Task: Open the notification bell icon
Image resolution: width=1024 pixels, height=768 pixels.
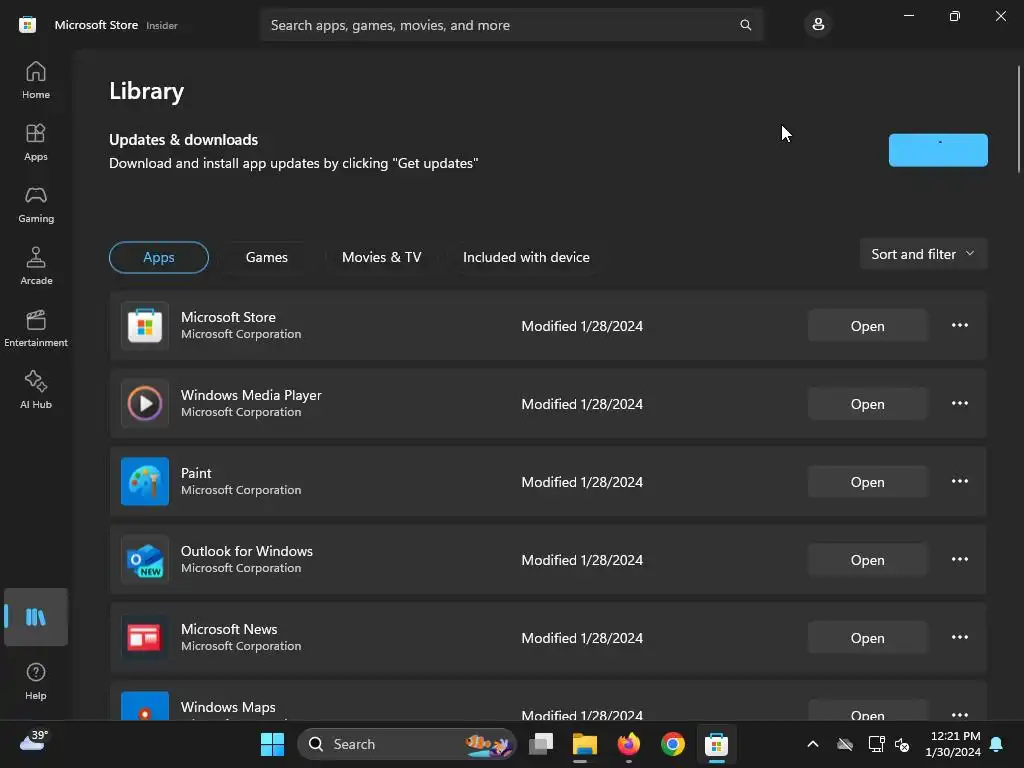Action: [996, 744]
